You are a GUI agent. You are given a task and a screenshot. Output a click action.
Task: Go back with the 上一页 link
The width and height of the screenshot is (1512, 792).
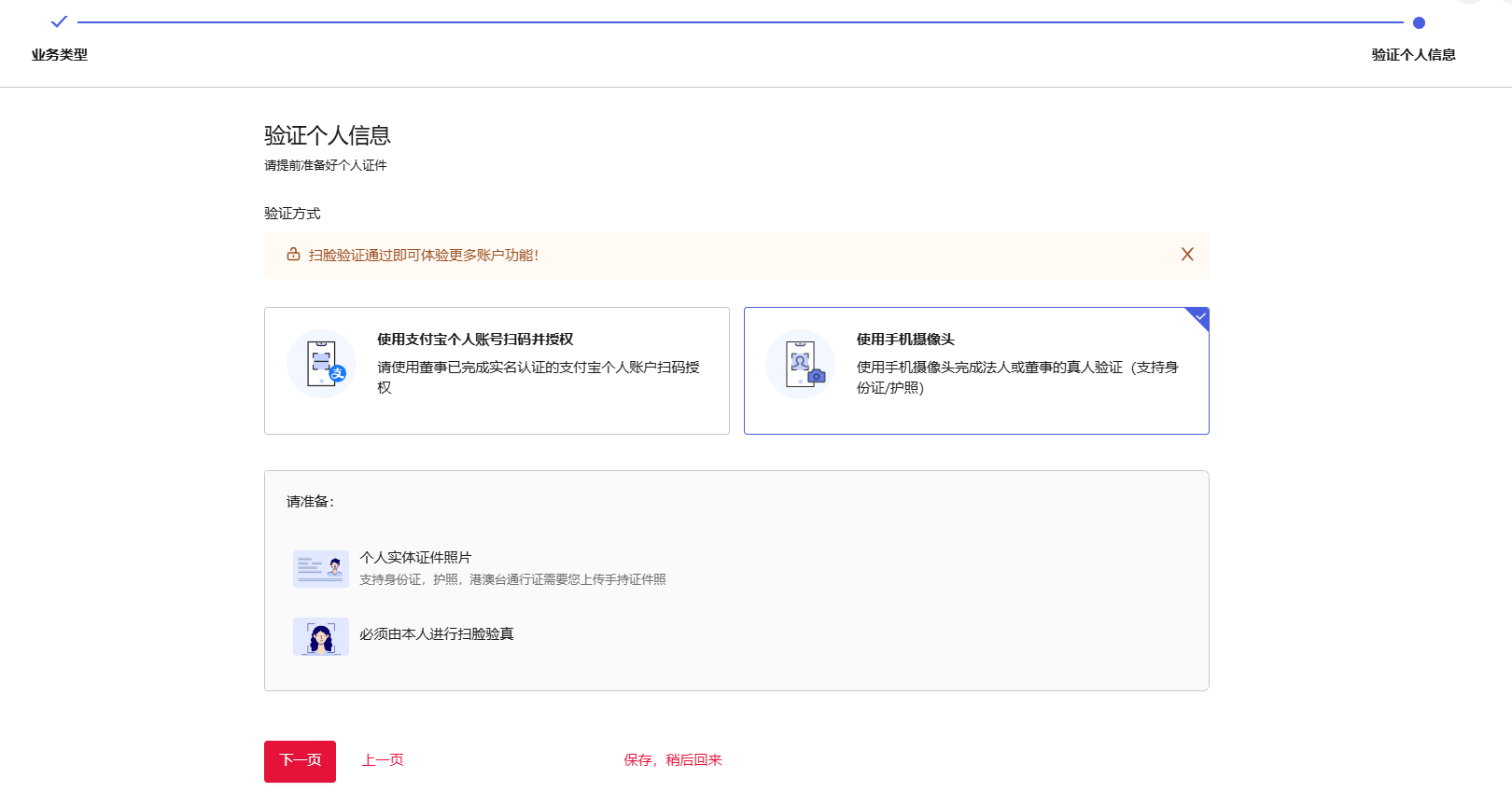tap(383, 760)
